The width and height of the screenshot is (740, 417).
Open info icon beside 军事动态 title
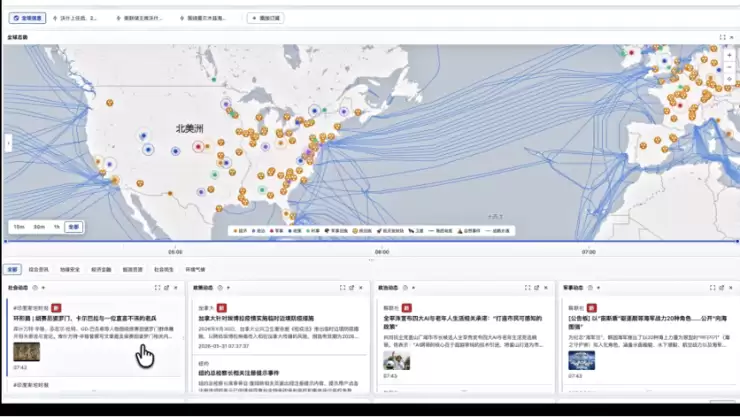coord(590,288)
